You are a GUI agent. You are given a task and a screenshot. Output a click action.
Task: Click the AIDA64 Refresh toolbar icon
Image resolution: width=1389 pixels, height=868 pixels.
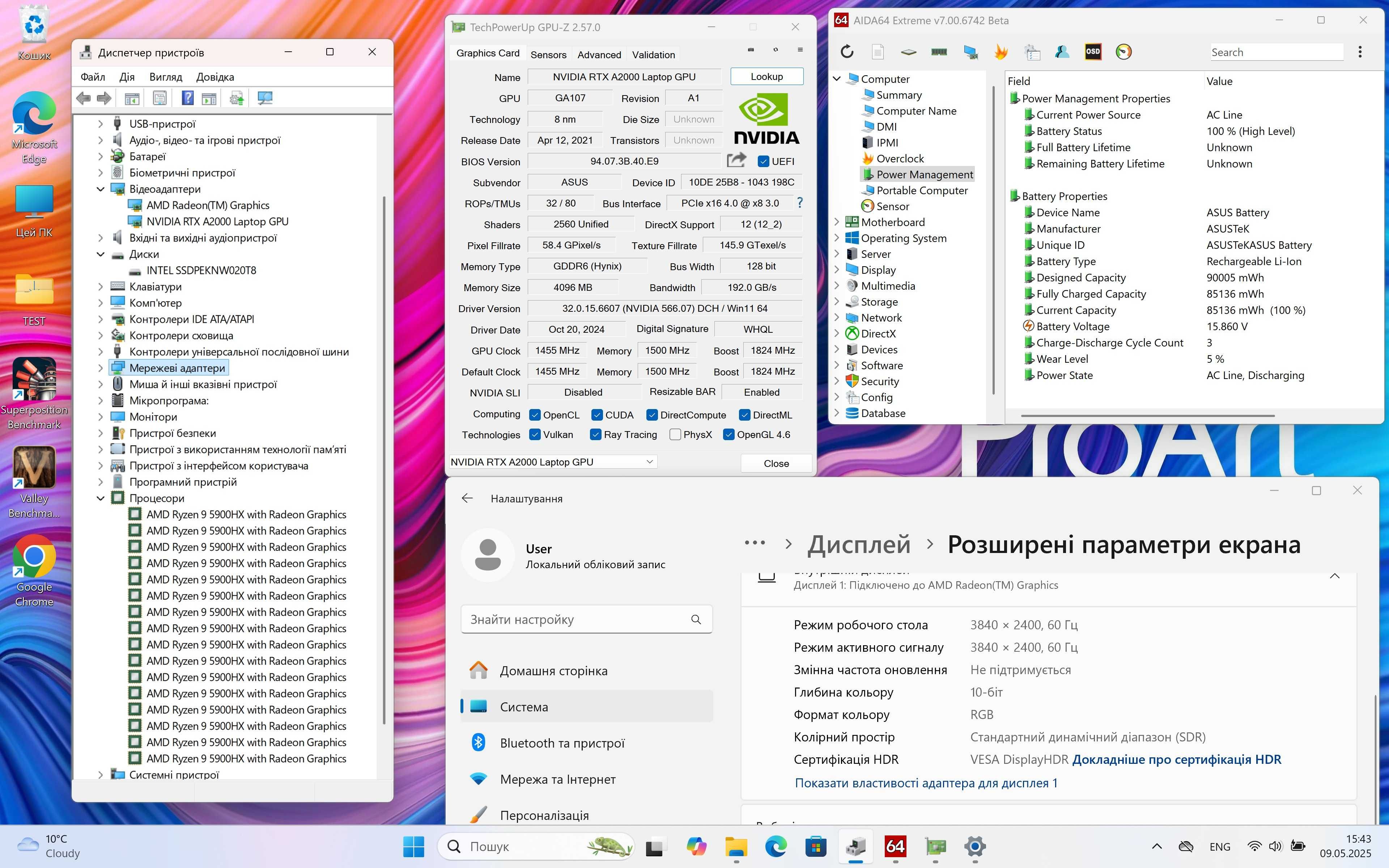[846, 52]
